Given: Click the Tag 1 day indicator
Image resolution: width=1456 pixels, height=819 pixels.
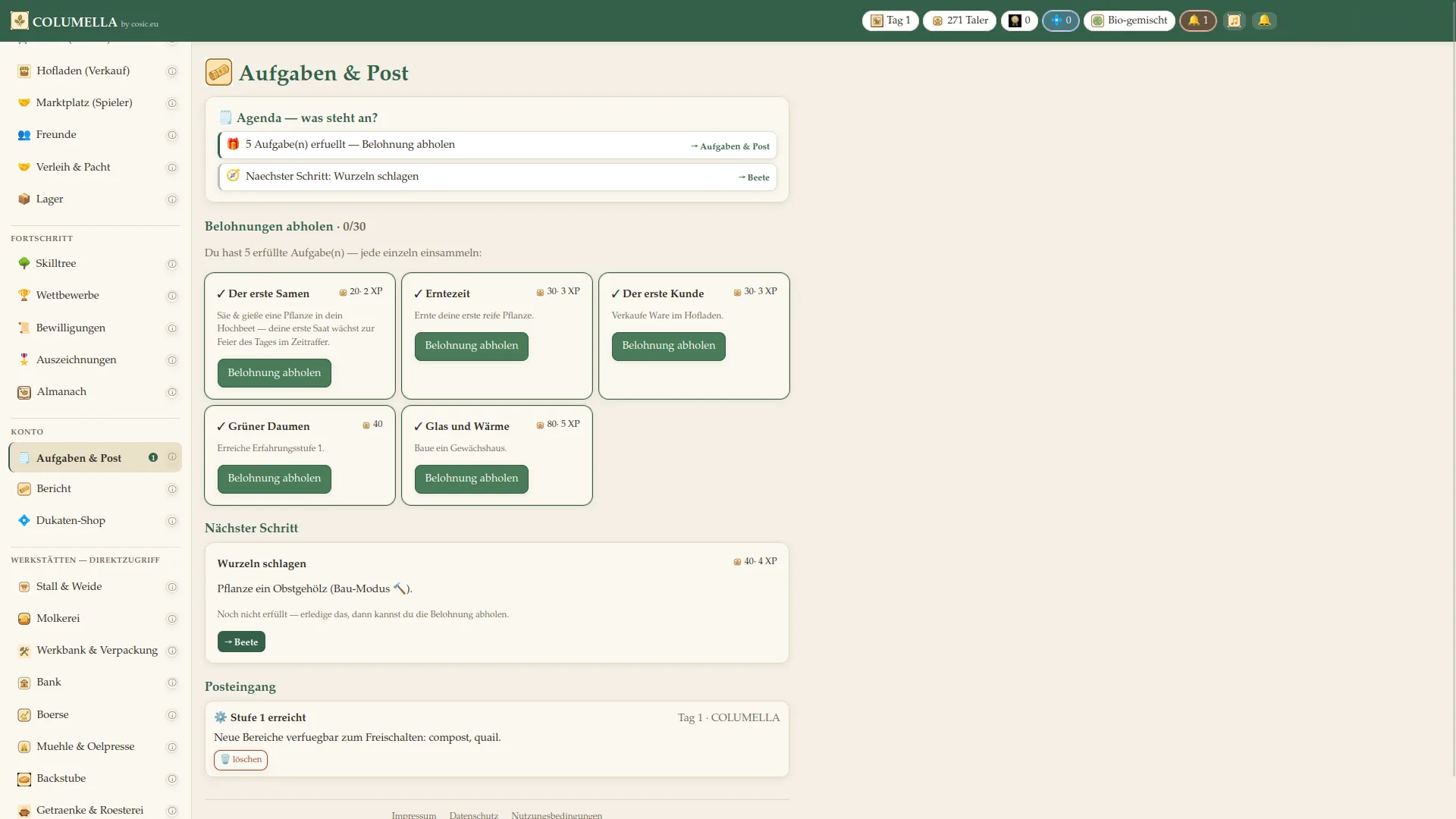Looking at the screenshot, I should (x=890, y=20).
